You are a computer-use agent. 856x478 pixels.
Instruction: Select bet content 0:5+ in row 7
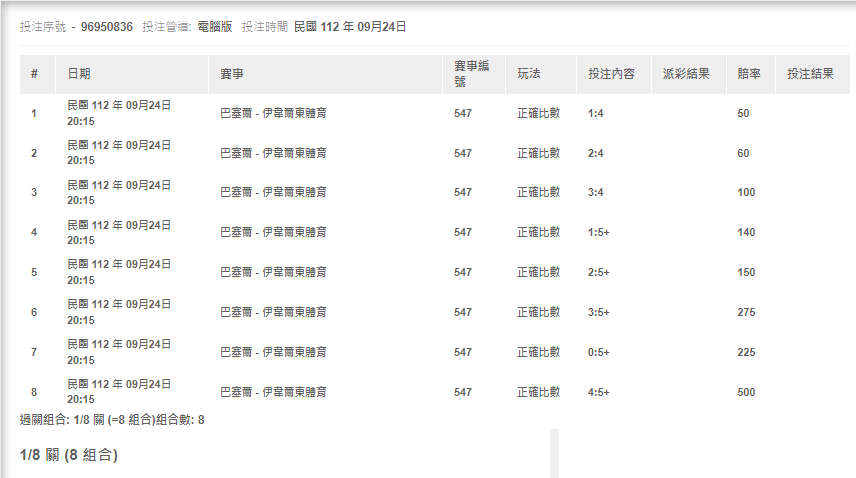[599, 352]
